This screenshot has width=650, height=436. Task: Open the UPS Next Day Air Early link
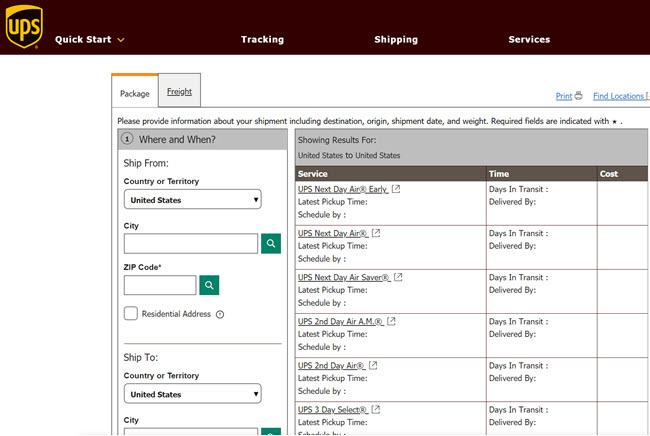coord(343,189)
